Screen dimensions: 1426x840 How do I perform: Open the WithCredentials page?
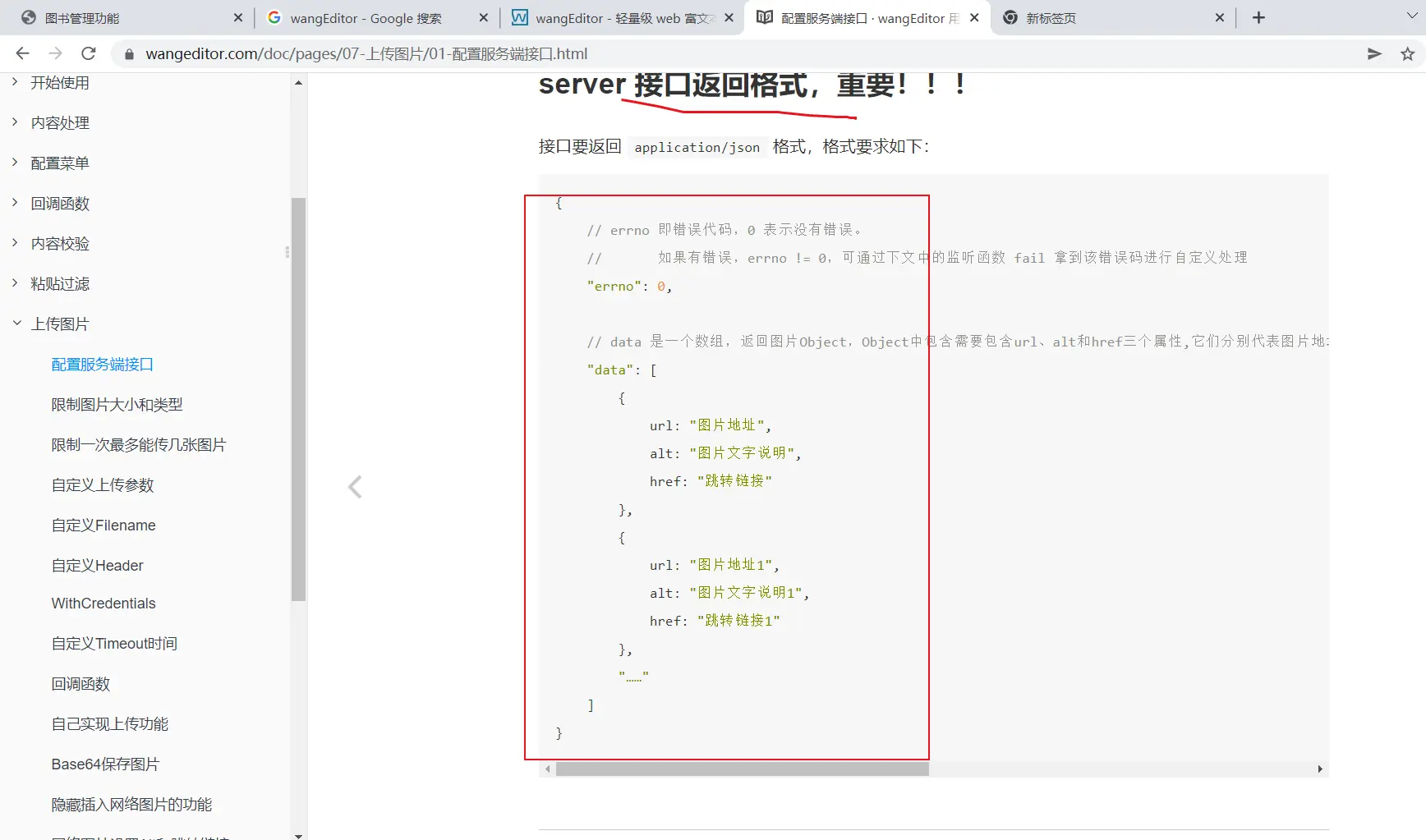103,604
